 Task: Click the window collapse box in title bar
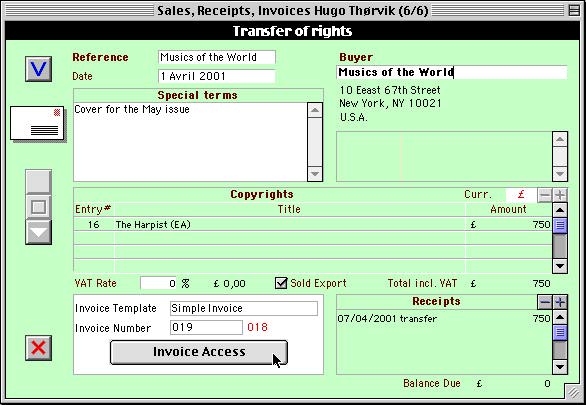[x=574, y=10]
